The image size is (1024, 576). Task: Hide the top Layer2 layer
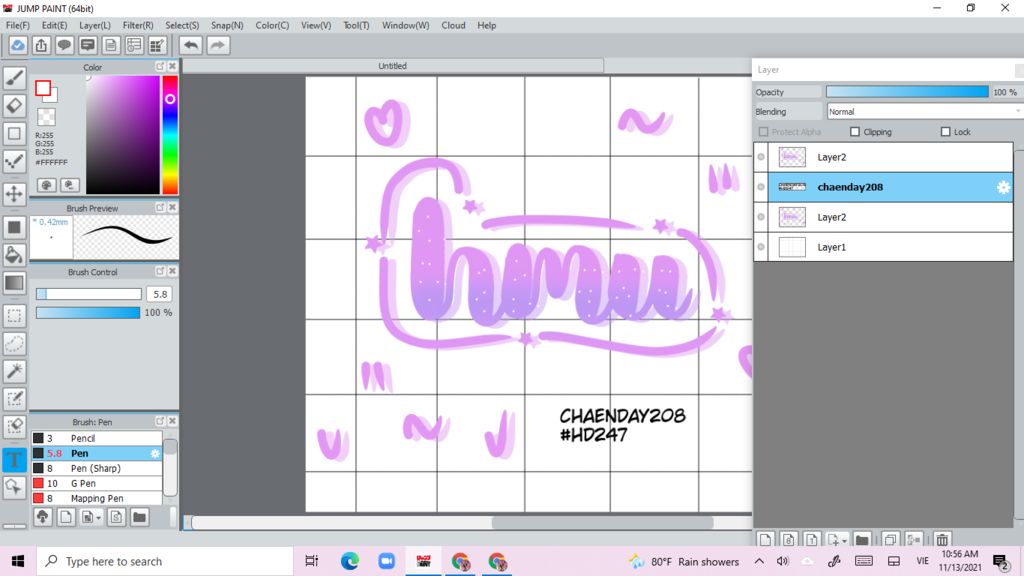(761, 157)
